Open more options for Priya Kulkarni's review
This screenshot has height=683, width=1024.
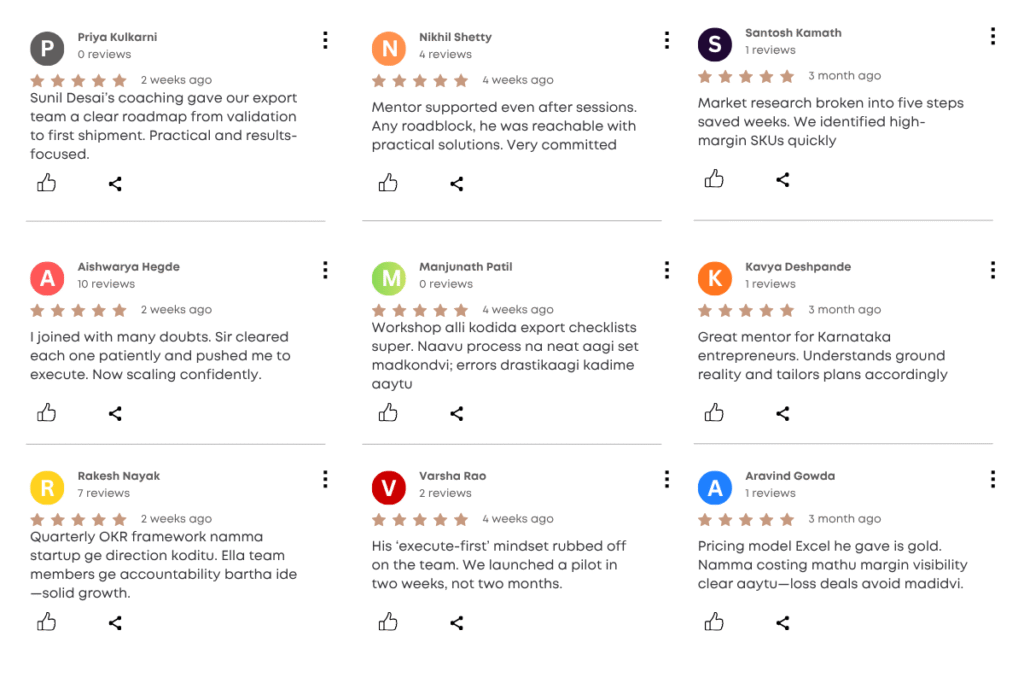325,40
